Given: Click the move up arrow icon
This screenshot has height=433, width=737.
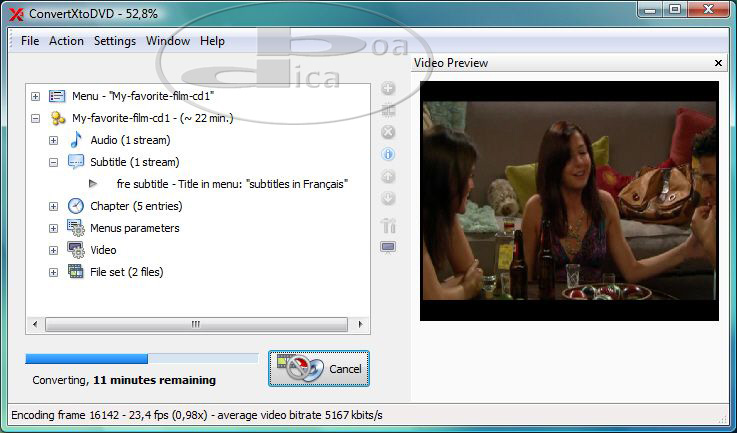Looking at the screenshot, I should click(388, 177).
